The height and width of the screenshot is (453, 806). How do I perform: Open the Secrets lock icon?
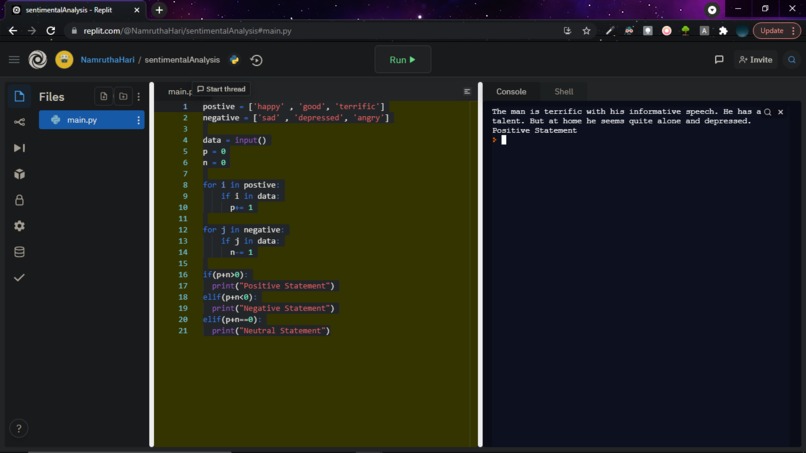pos(20,200)
